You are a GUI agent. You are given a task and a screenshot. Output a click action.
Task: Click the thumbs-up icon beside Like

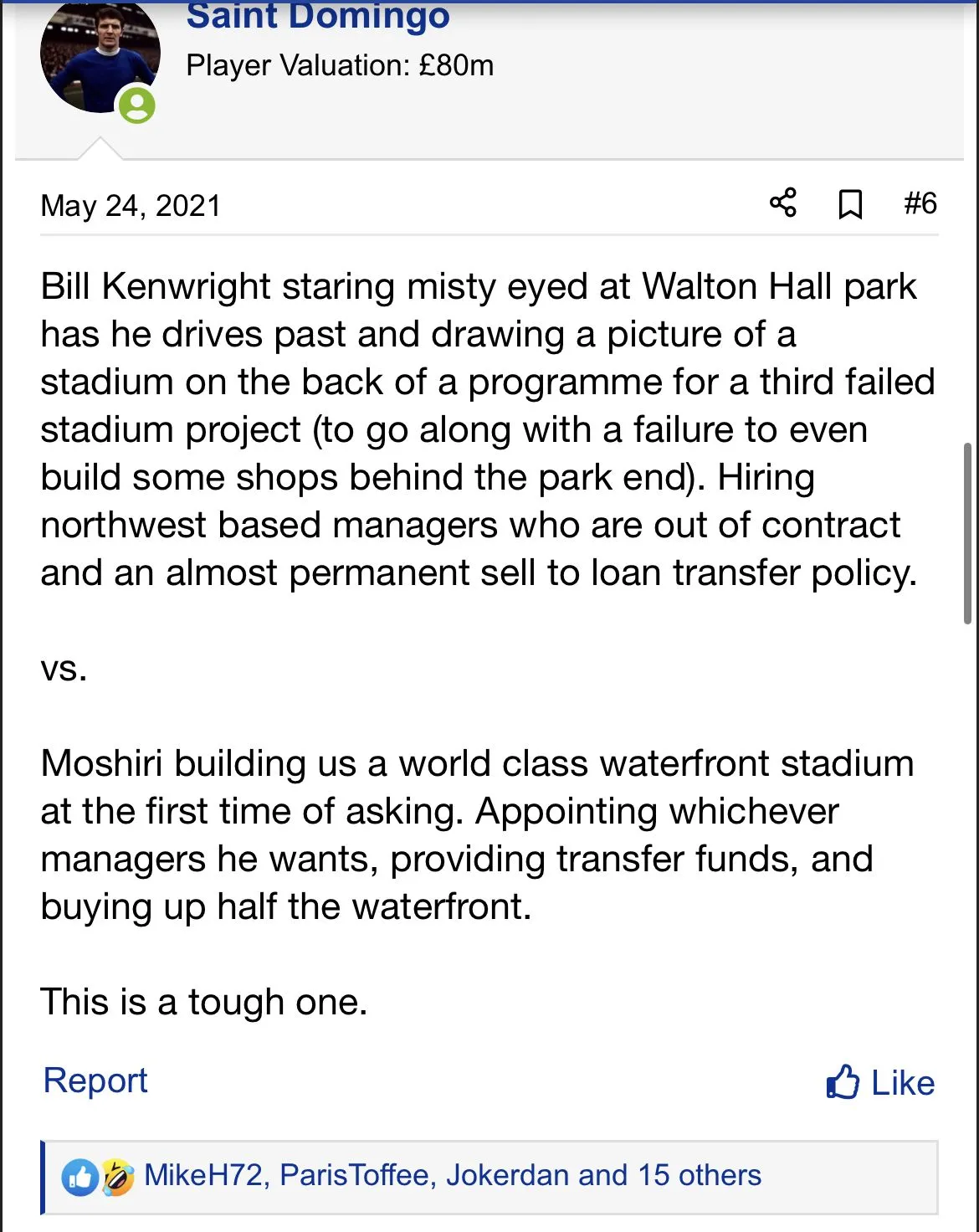point(843,1082)
